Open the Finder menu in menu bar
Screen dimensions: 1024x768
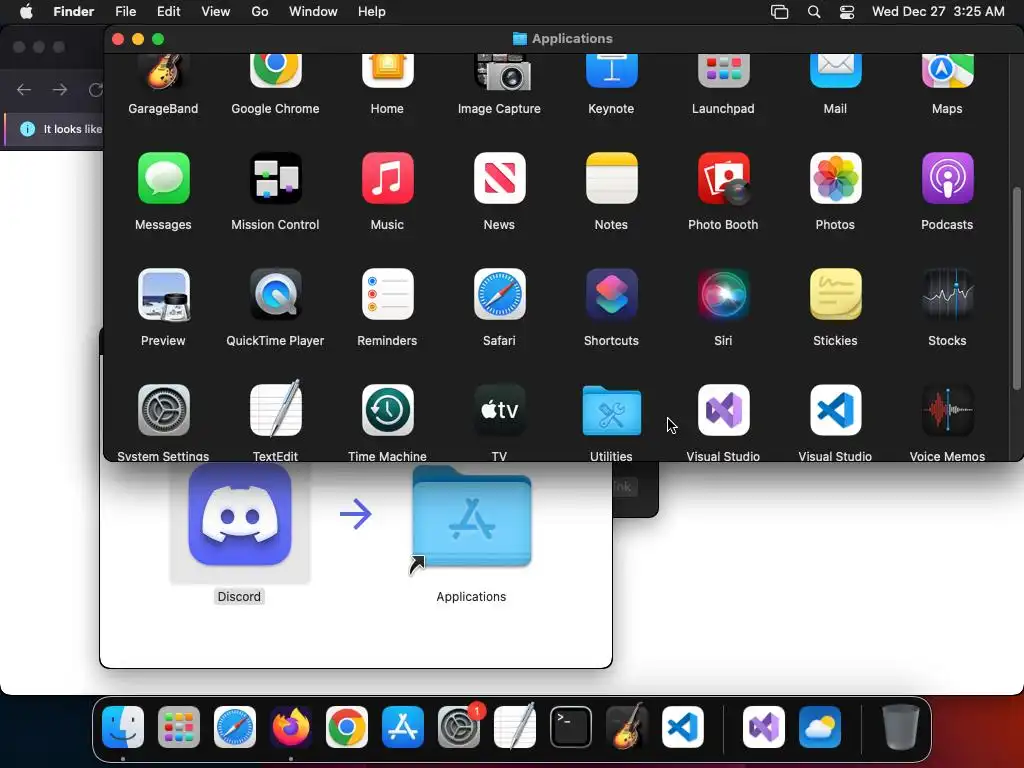73,12
